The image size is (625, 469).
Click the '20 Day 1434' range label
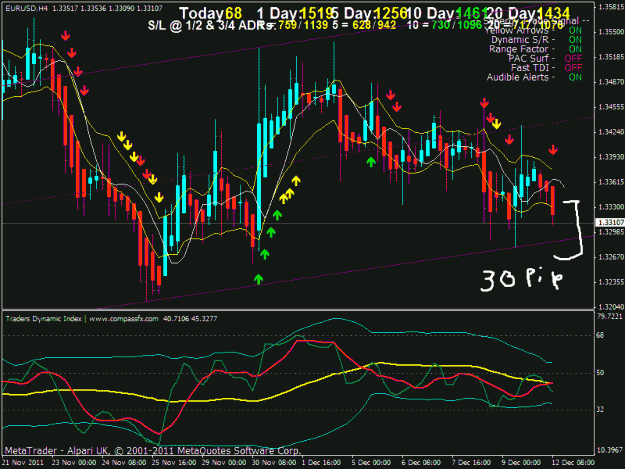click(529, 14)
